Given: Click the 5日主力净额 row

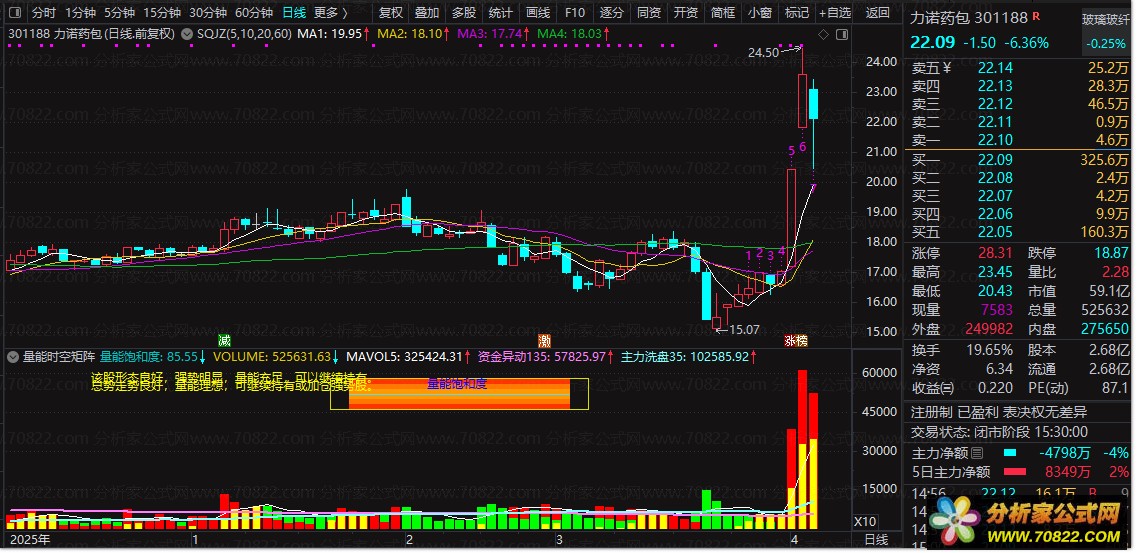Looking at the screenshot, I should click(1020, 473).
